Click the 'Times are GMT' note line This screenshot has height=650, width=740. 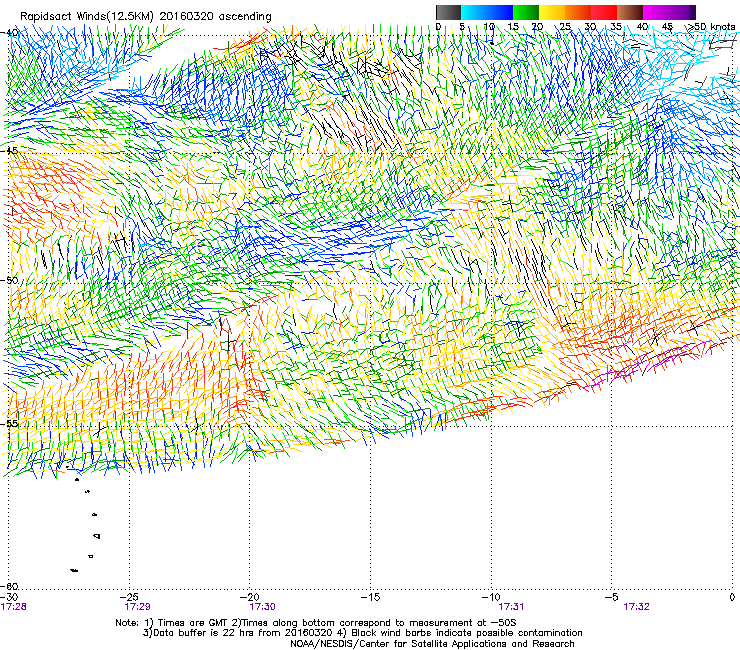point(316,623)
